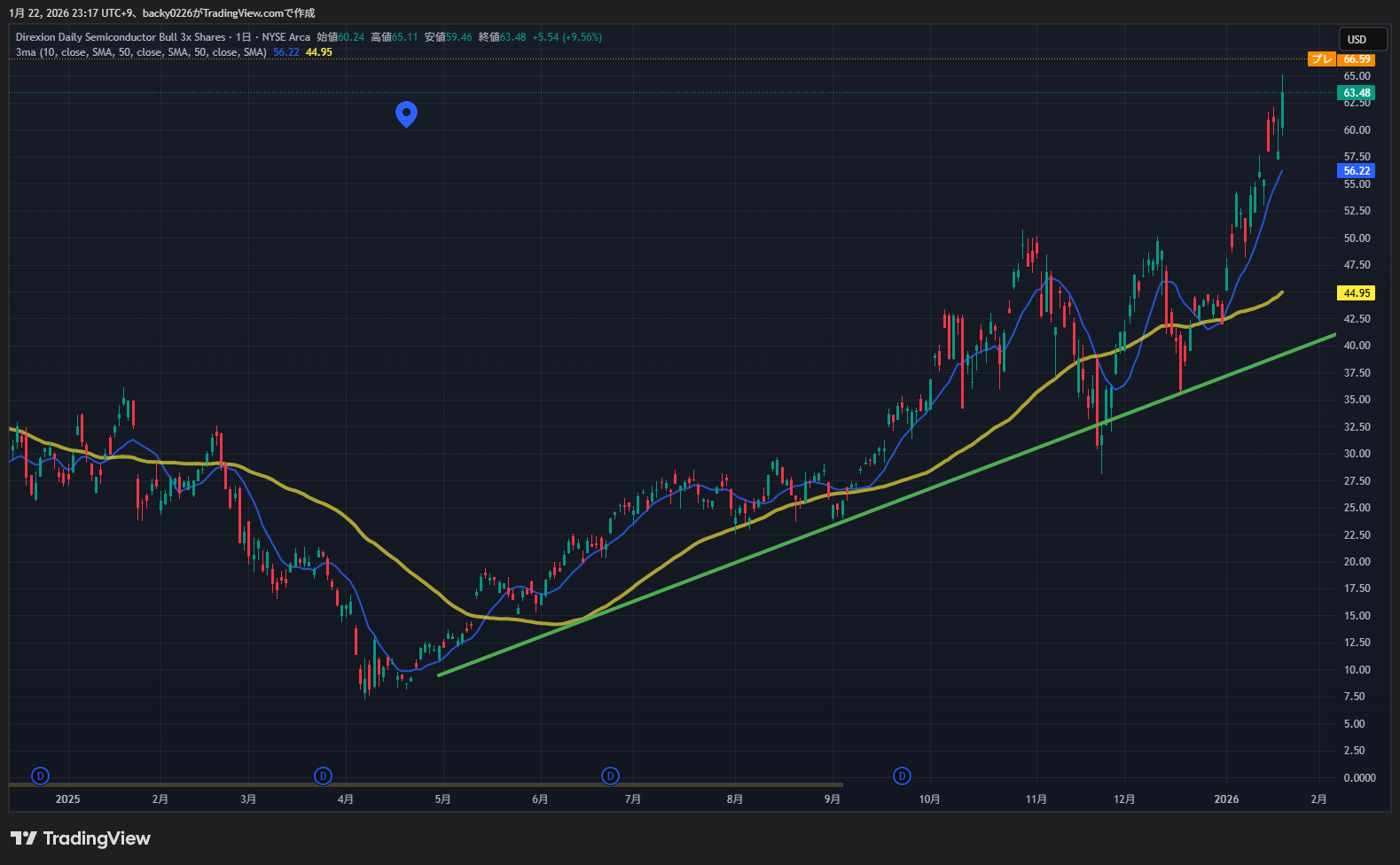Click the yellow 44.95 price axis label
The image size is (1400, 865).
click(1357, 293)
